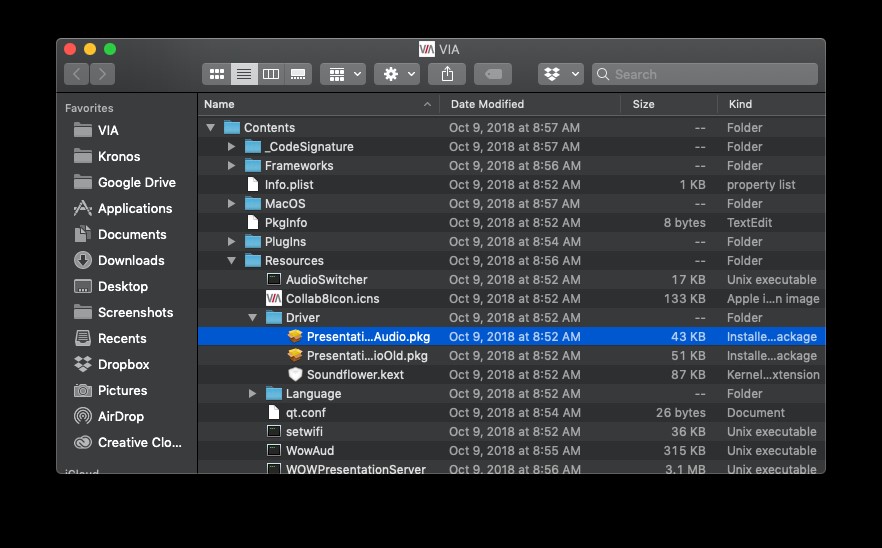Click the AudioSwitcher terminal icon
Image resolution: width=882 pixels, height=548 pixels.
click(274, 280)
